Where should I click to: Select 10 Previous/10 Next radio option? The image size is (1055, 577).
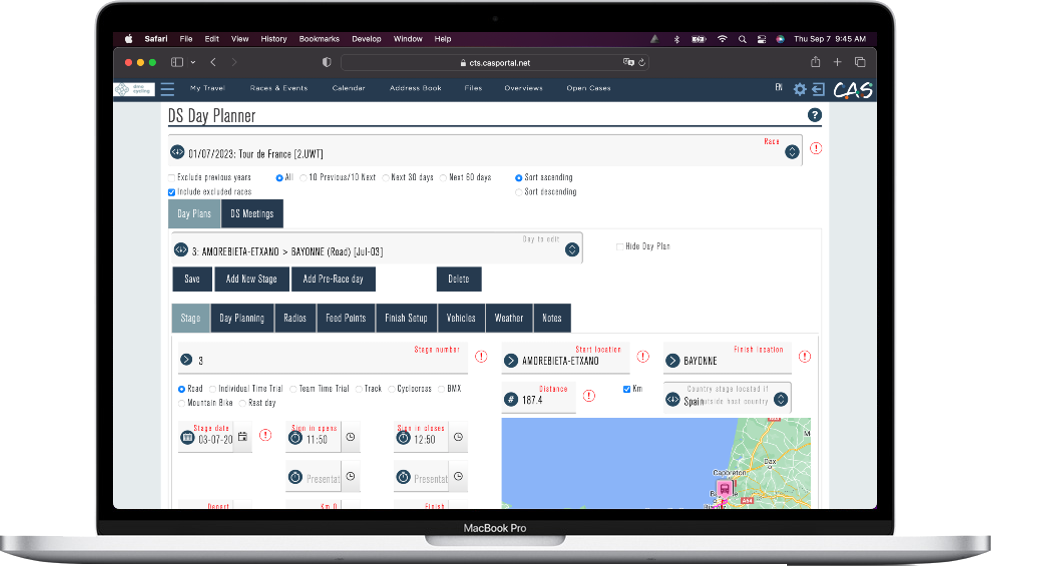point(303,178)
